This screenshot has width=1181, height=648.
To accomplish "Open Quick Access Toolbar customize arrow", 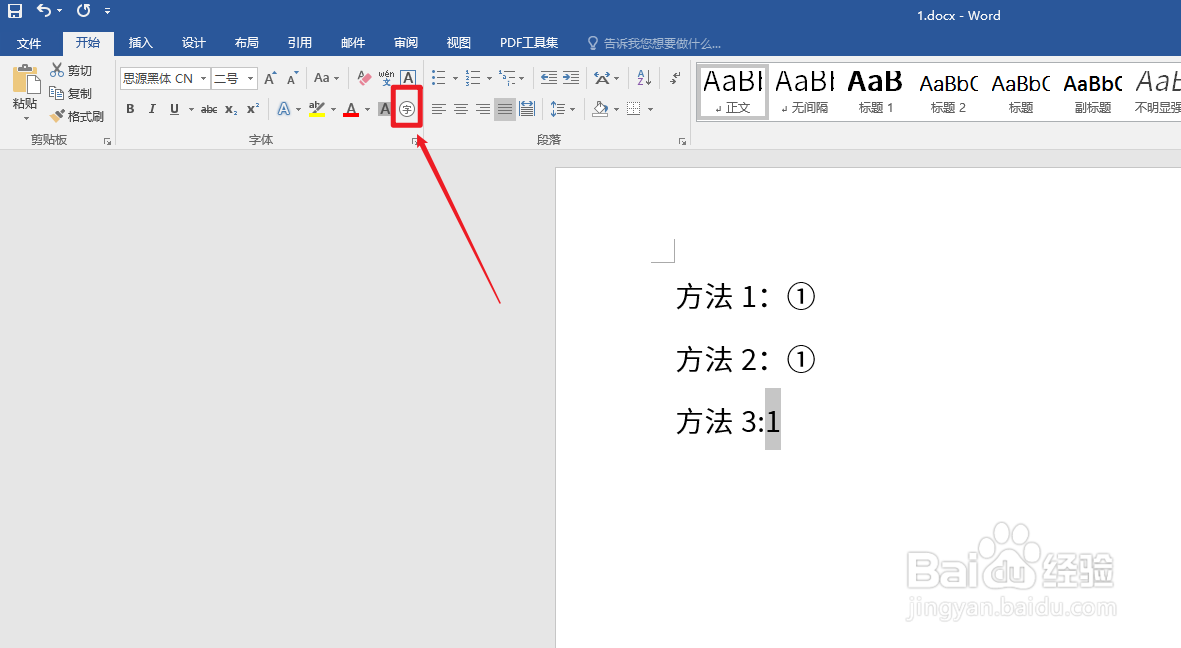I will pyautogui.click(x=108, y=11).
